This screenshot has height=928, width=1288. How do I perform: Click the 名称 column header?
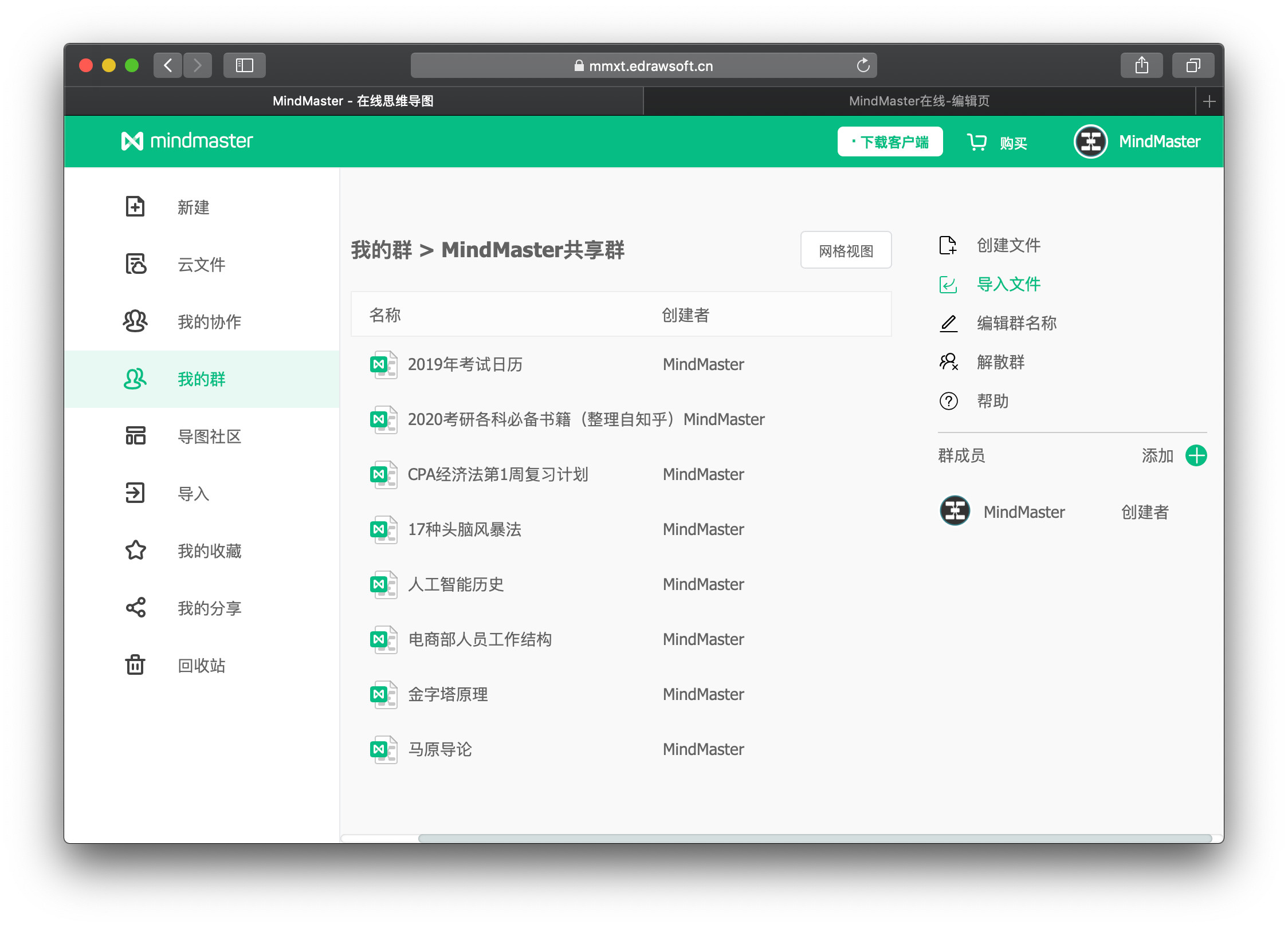(385, 315)
